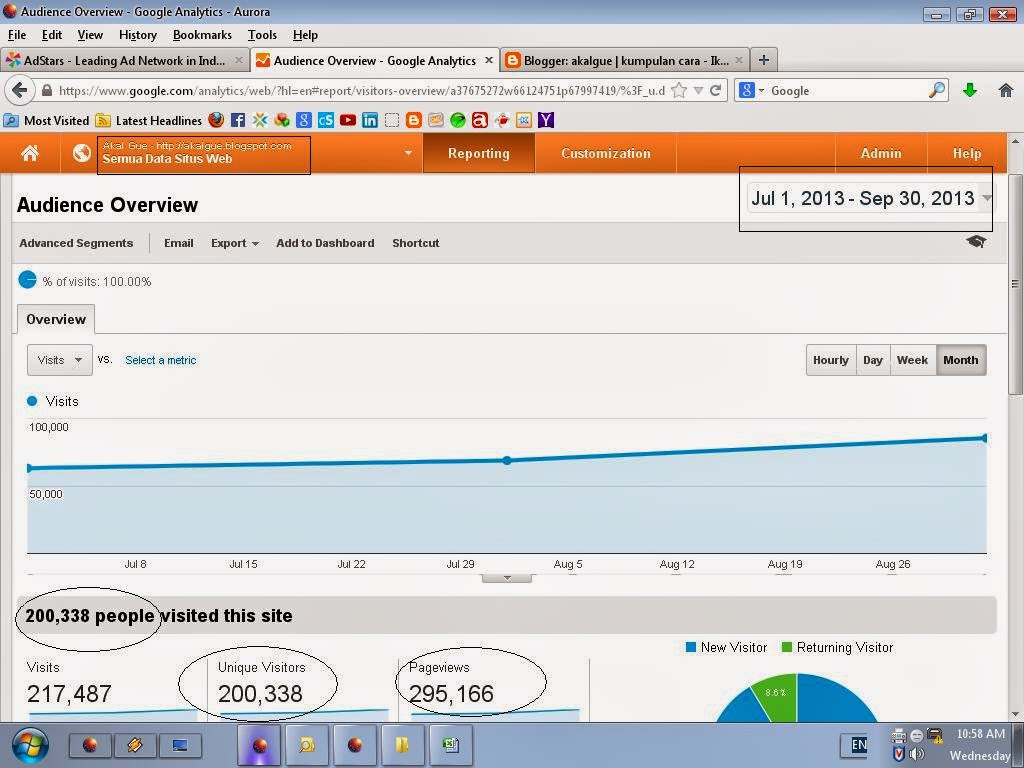This screenshot has width=1024, height=768.
Task: Open the 'cS' bookmark icon
Action: pyautogui.click(x=326, y=120)
